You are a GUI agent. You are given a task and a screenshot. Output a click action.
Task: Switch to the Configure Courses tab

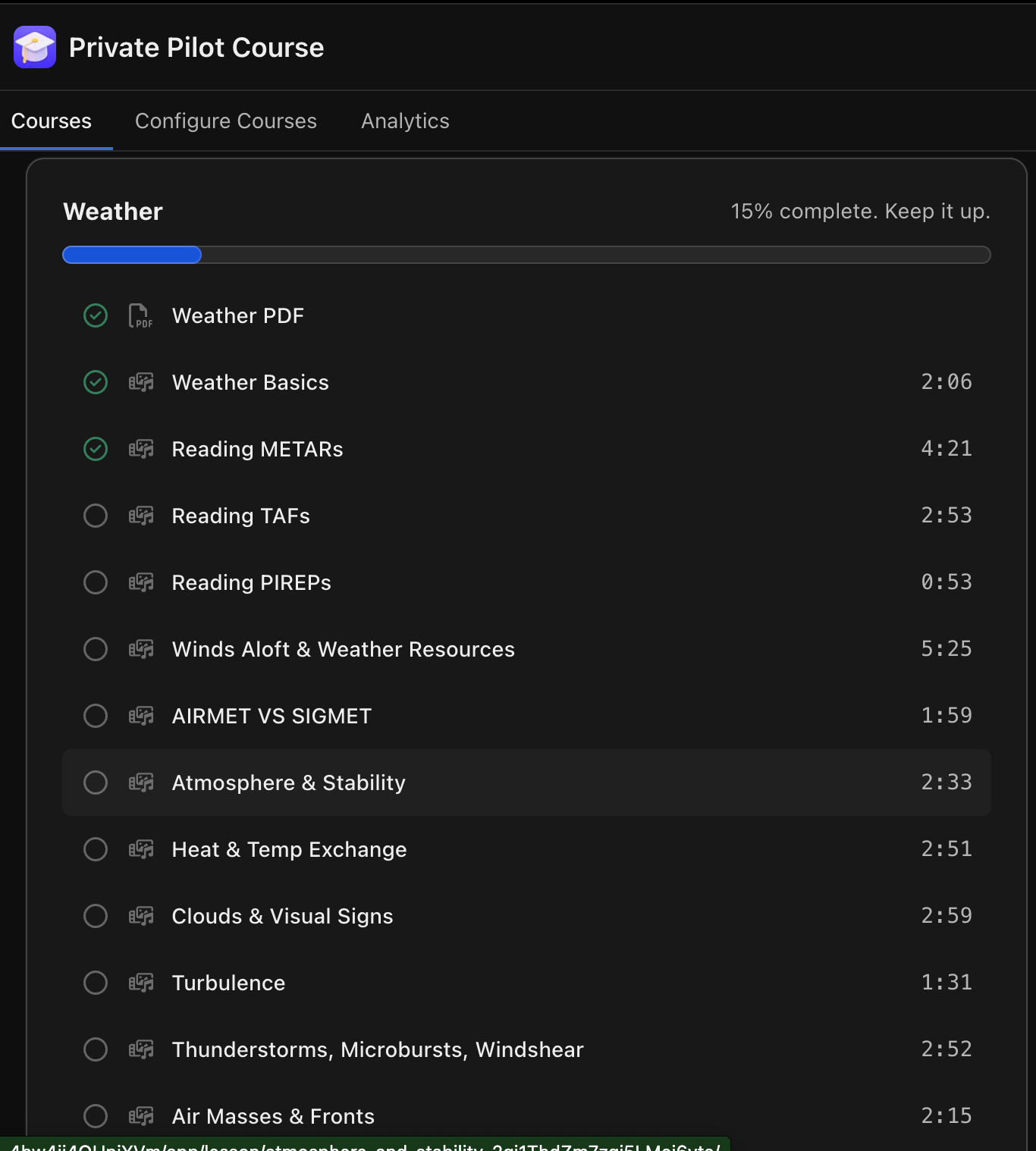[226, 121]
